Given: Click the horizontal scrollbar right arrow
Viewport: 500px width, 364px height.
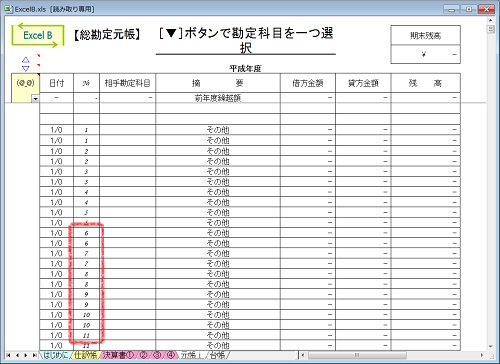Looking at the screenshot, I should (482, 355).
